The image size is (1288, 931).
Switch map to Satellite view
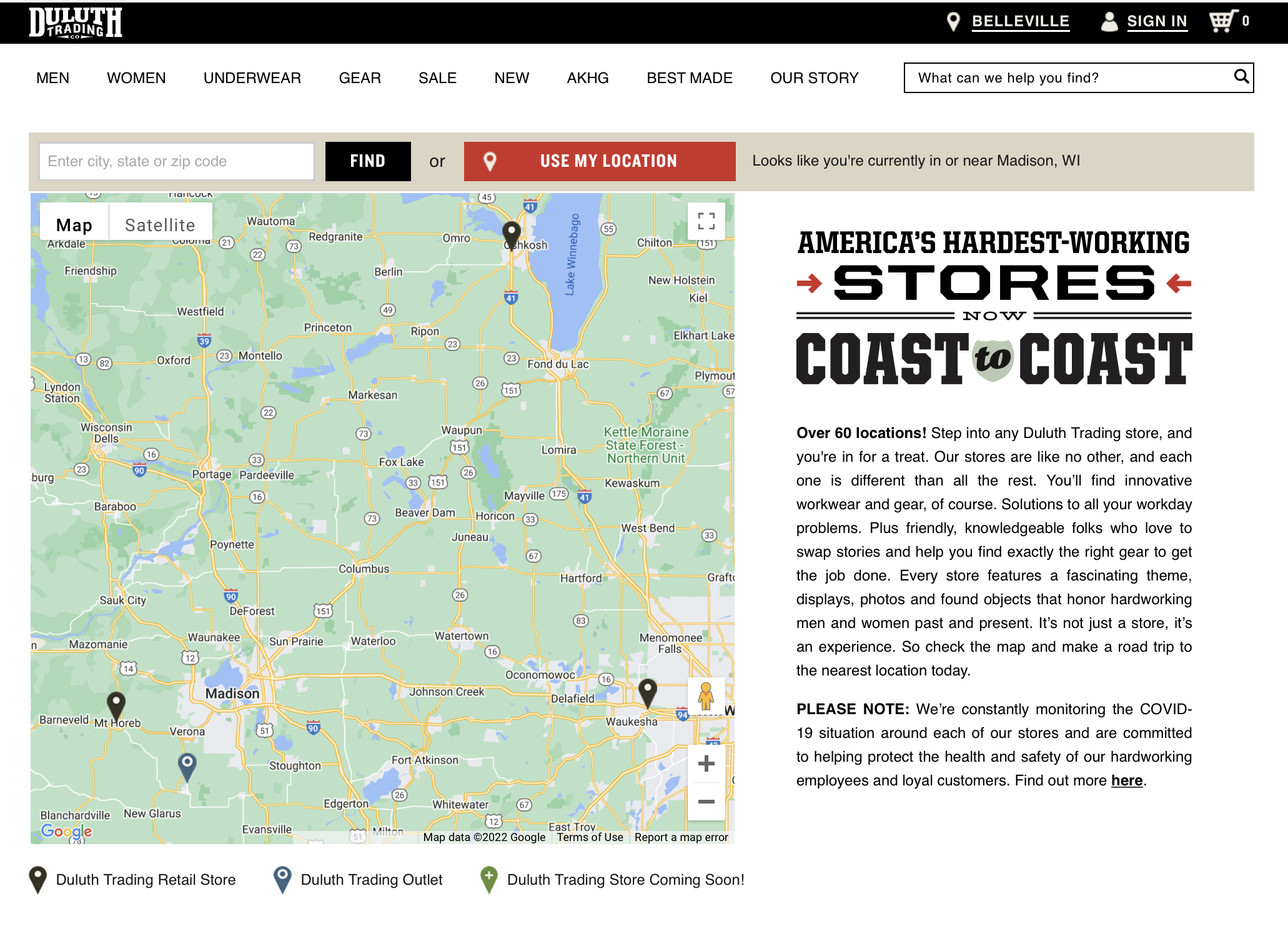(x=160, y=225)
